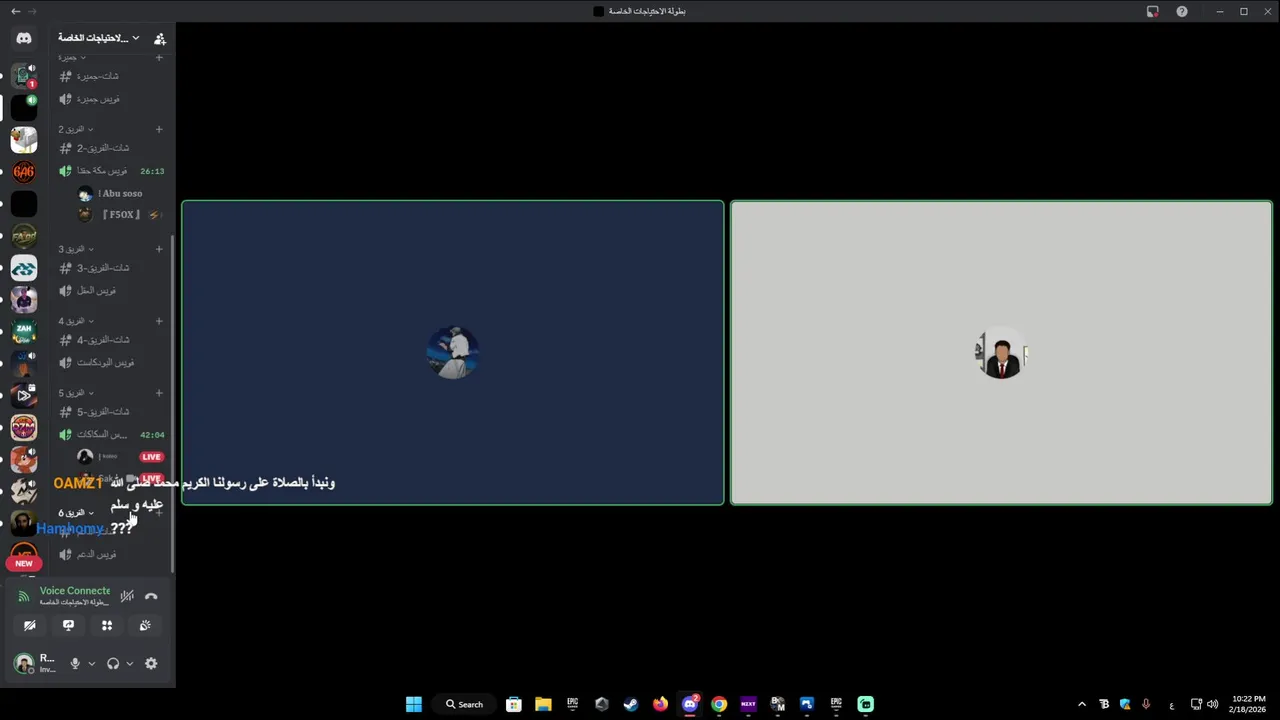Add channel to الفريق 2 category
This screenshot has width=1280, height=720.
tap(159, 129)
